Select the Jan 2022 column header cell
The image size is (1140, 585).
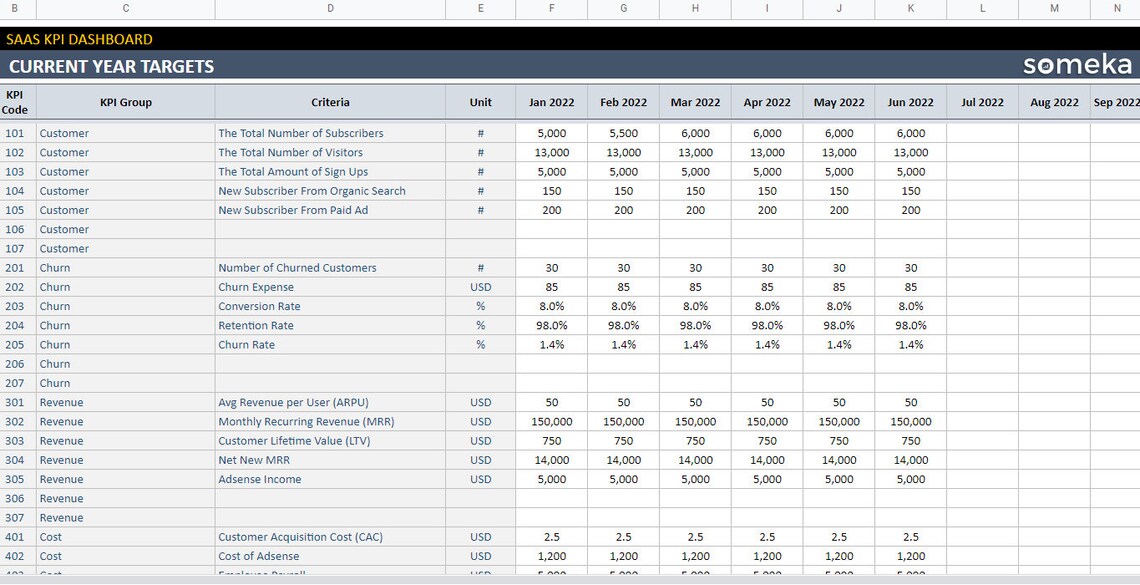point(551,101)
